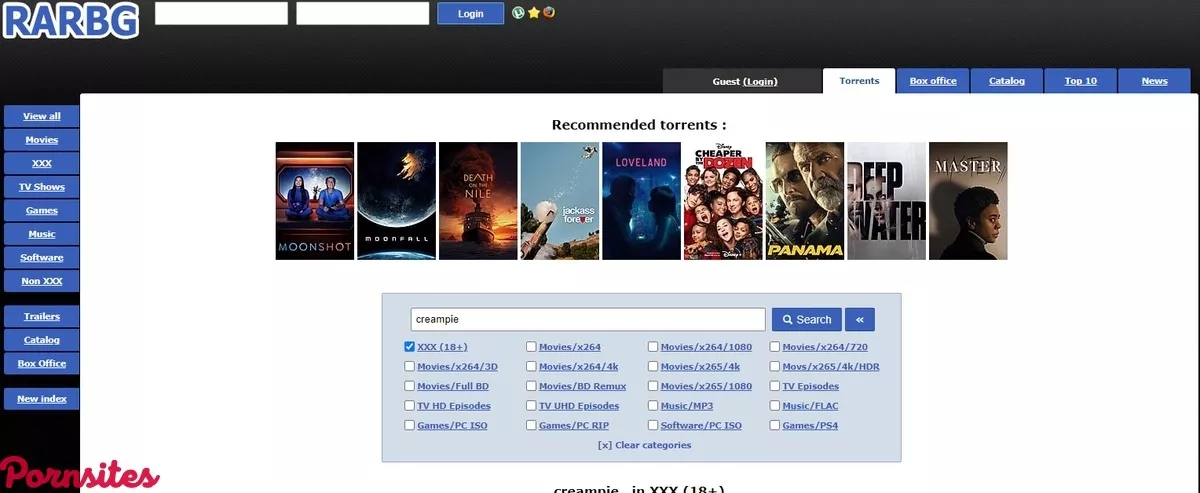Click Clear categories link

tap(644, 445)
